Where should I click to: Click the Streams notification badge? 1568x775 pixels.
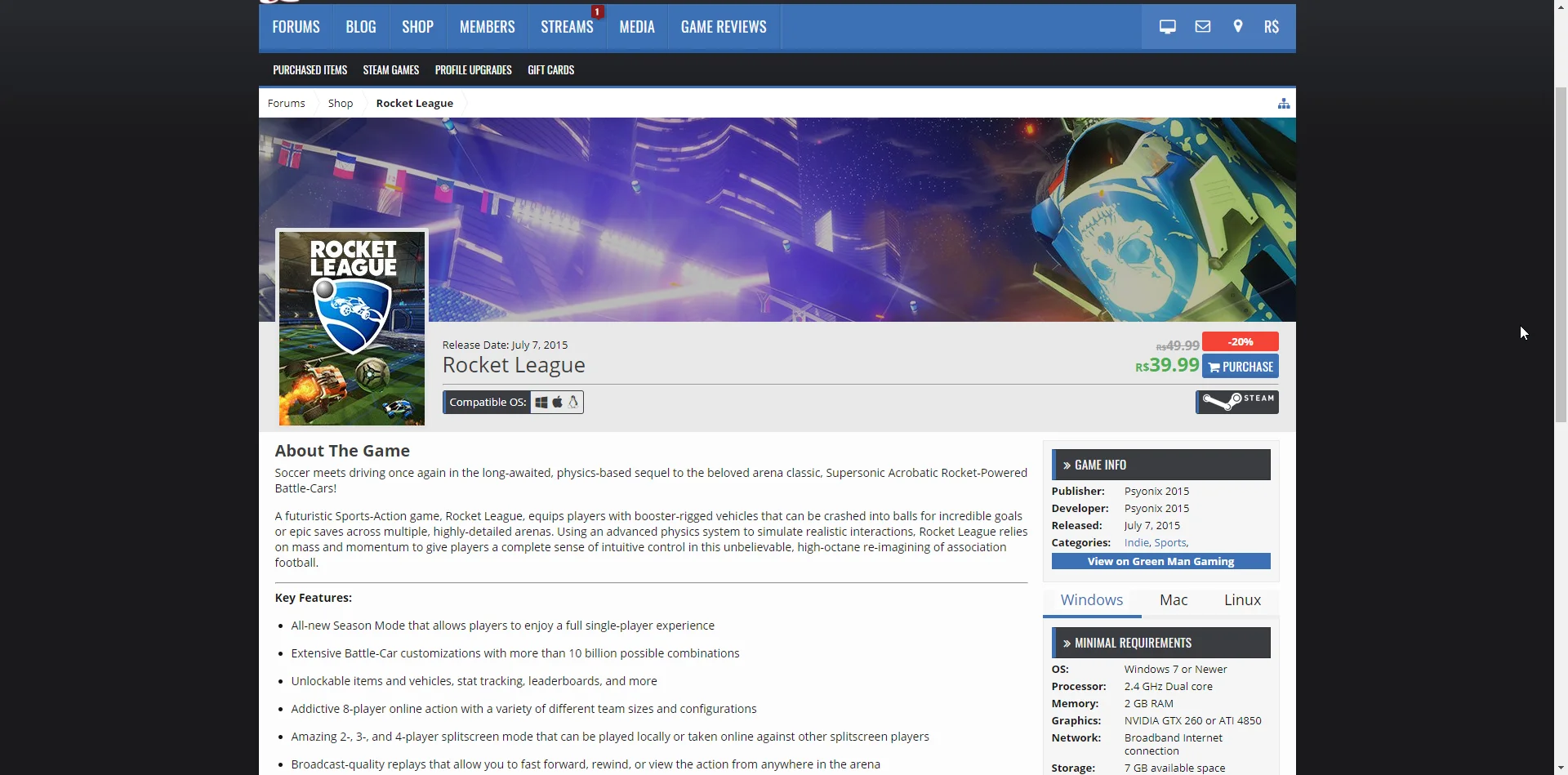[x=597, y=12]
